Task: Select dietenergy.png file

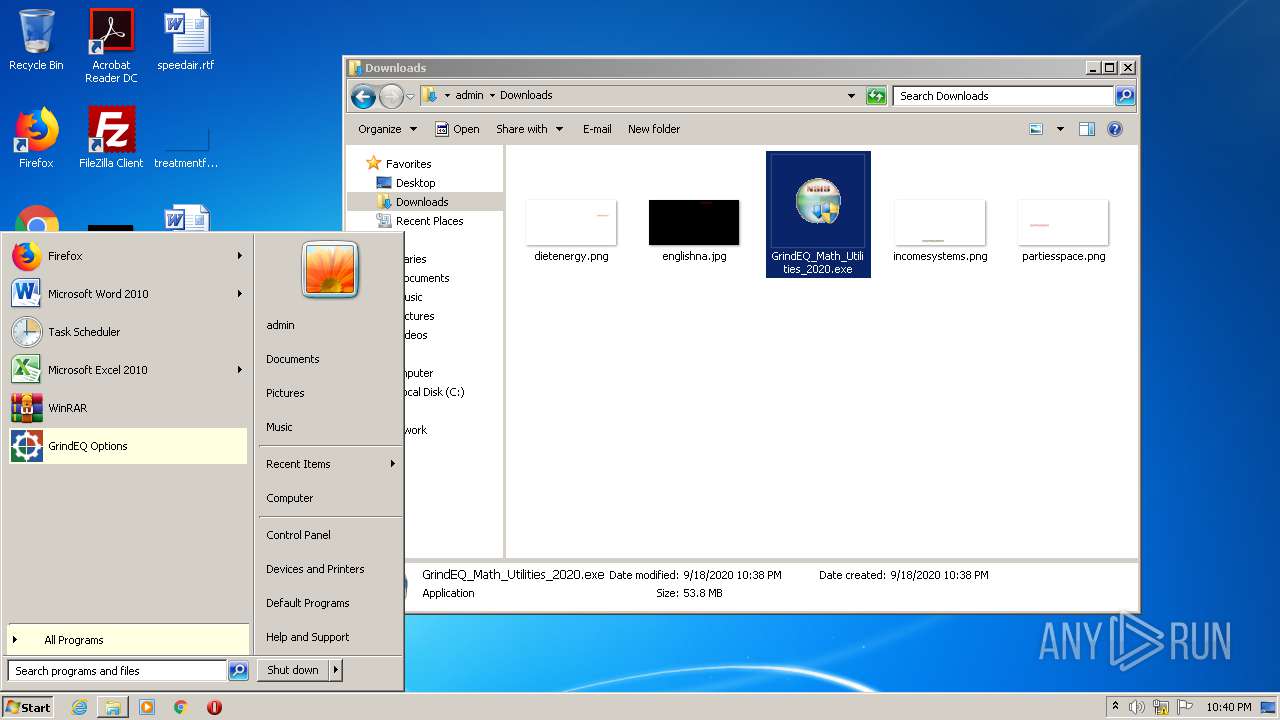Action: click(x=571, y=230)
